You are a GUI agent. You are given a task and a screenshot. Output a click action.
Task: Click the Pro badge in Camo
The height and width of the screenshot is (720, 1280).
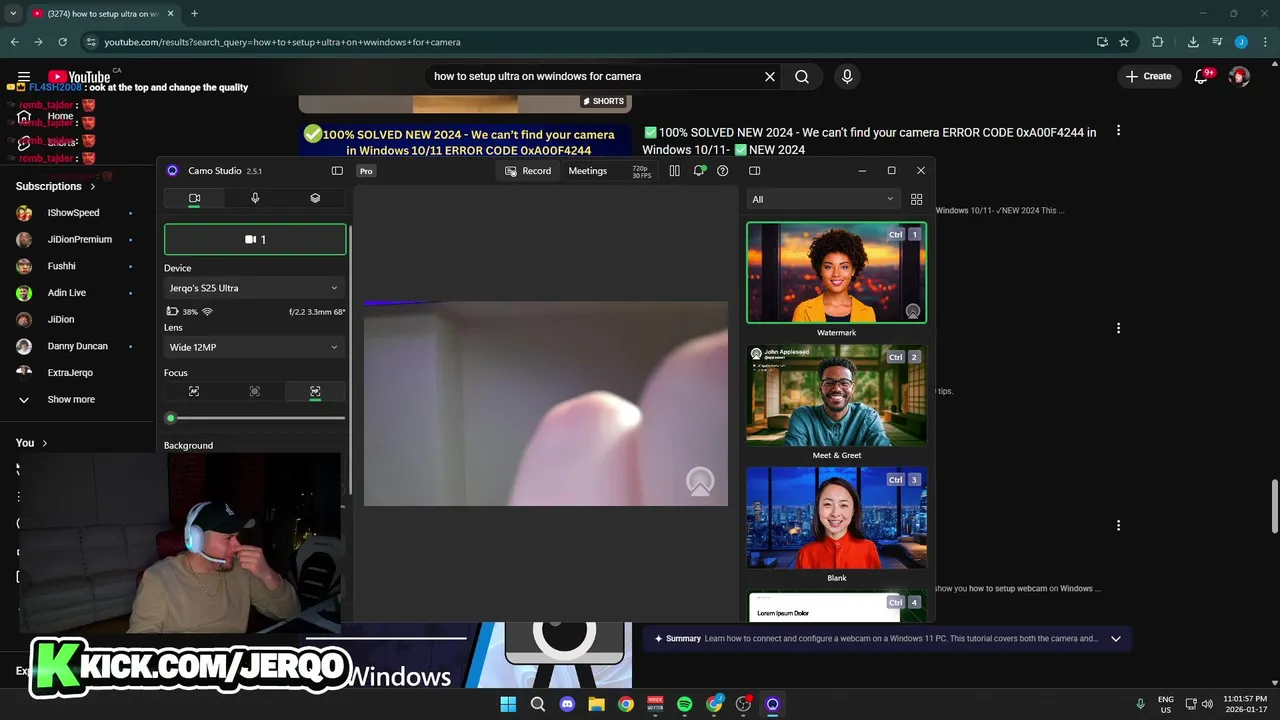tap(366, 171)
